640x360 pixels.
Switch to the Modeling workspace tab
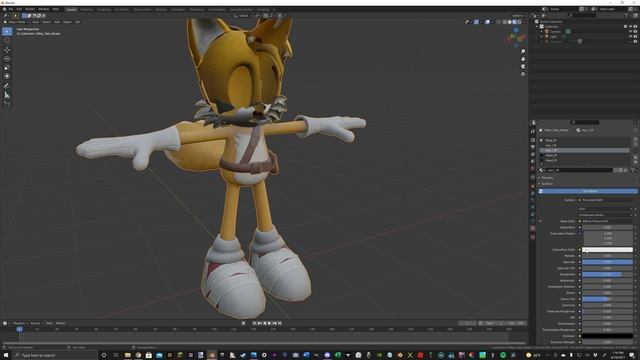87,9
